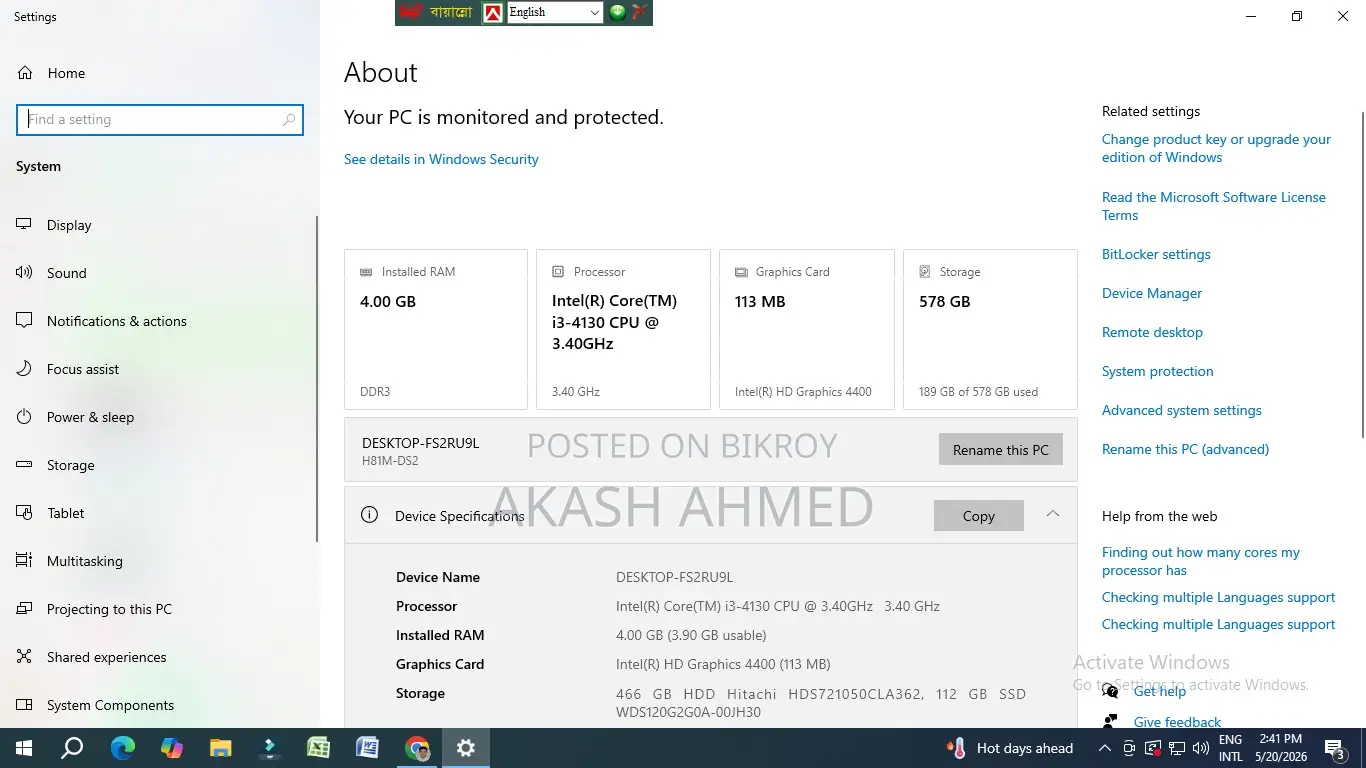Click the Installed RAM card icon
Image resolution: width=1366 pixels, height=768 pixels.
click(367, 272)
